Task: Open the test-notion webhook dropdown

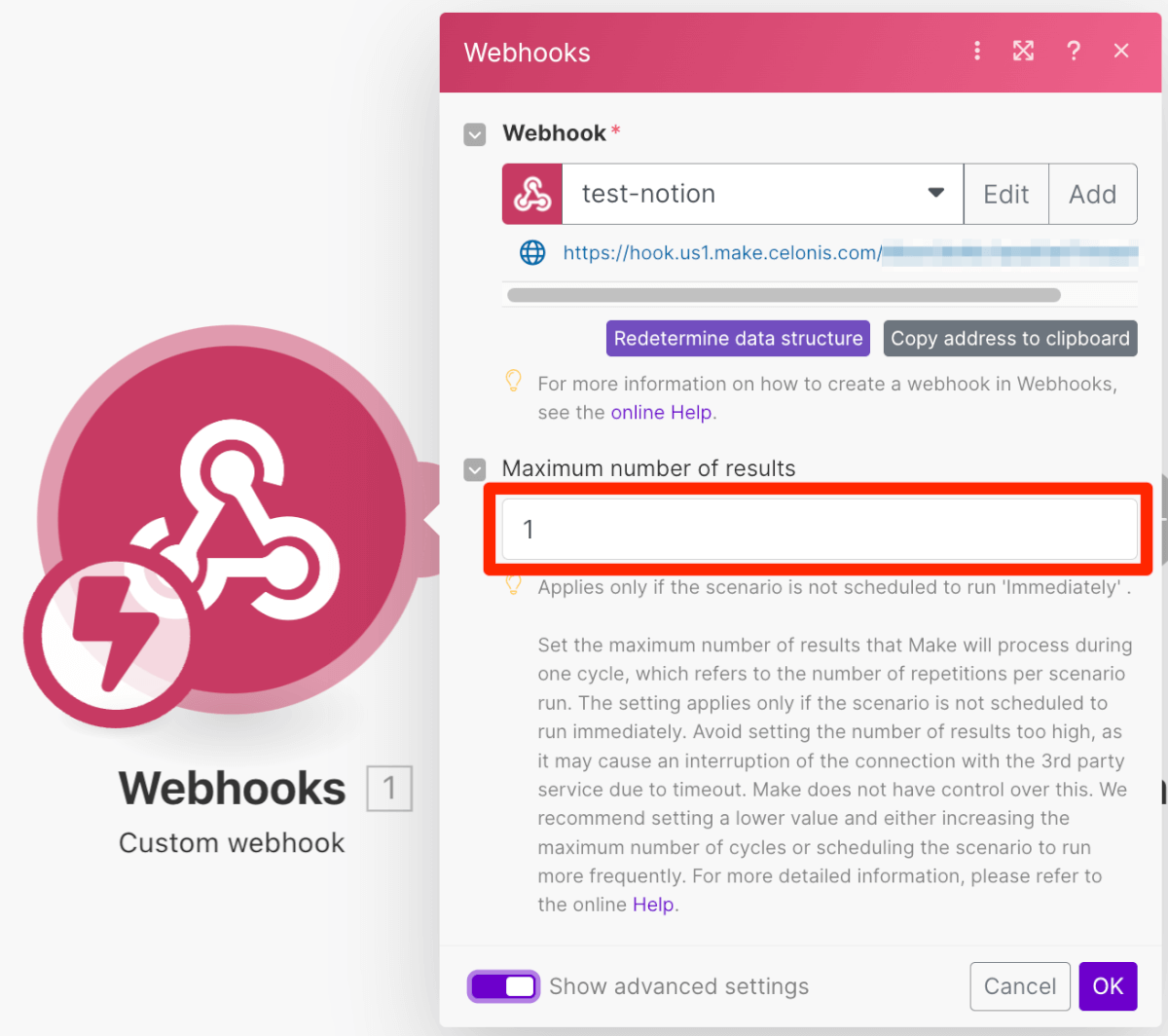Action: [762, 194]
